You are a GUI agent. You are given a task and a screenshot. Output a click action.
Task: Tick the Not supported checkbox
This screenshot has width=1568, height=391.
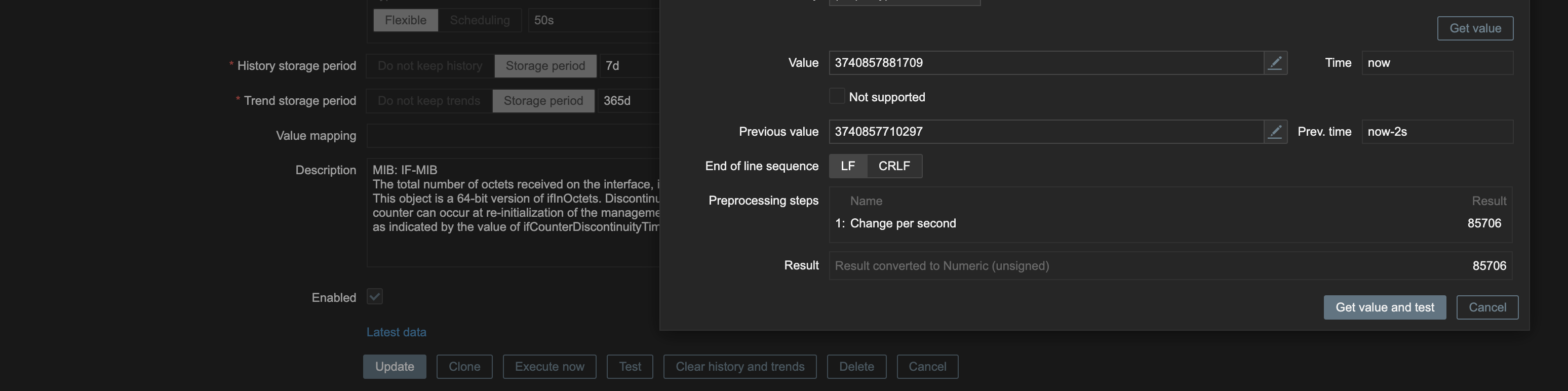[x=837, y=96]
